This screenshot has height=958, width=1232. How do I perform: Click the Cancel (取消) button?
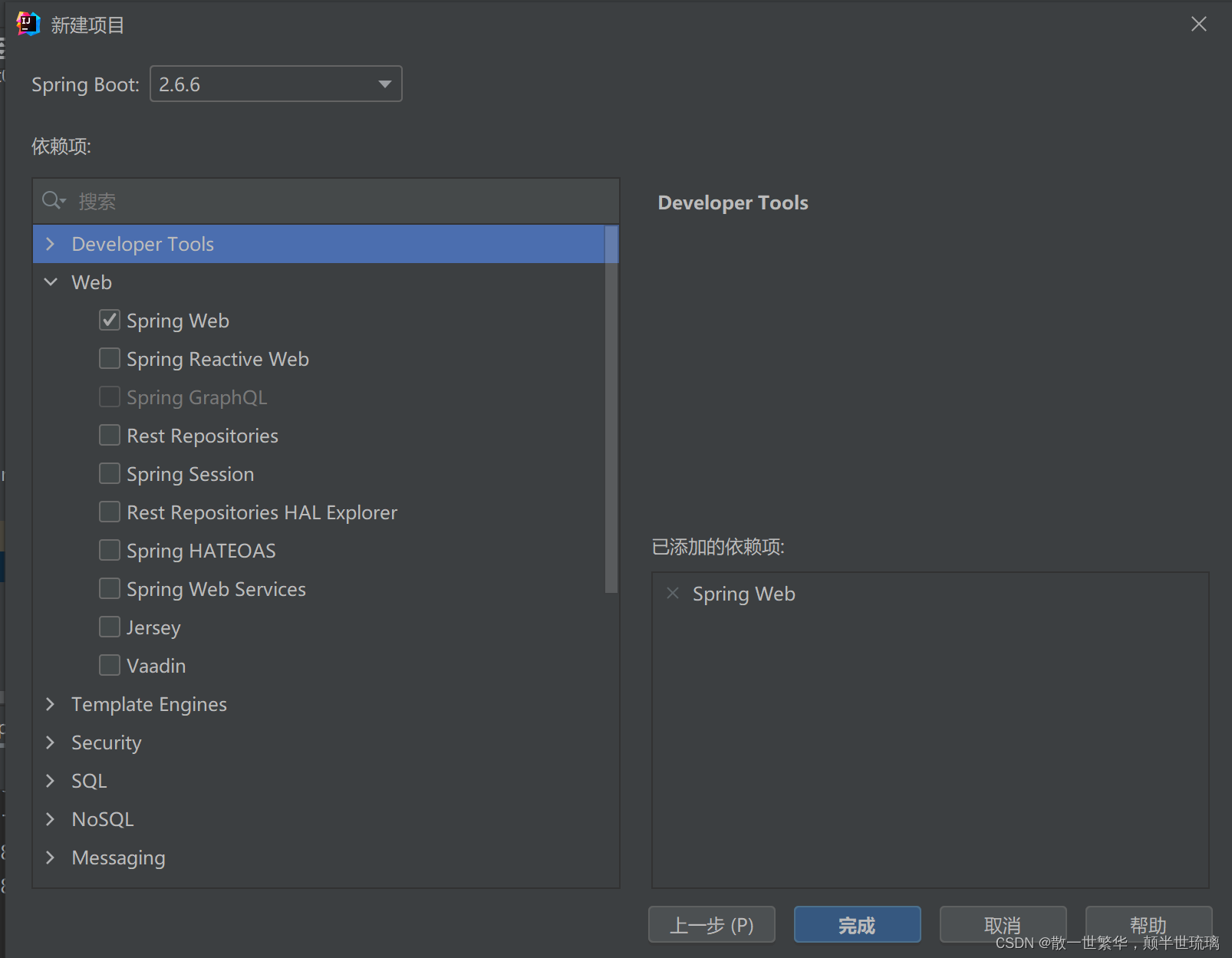tap(1003, 925)
